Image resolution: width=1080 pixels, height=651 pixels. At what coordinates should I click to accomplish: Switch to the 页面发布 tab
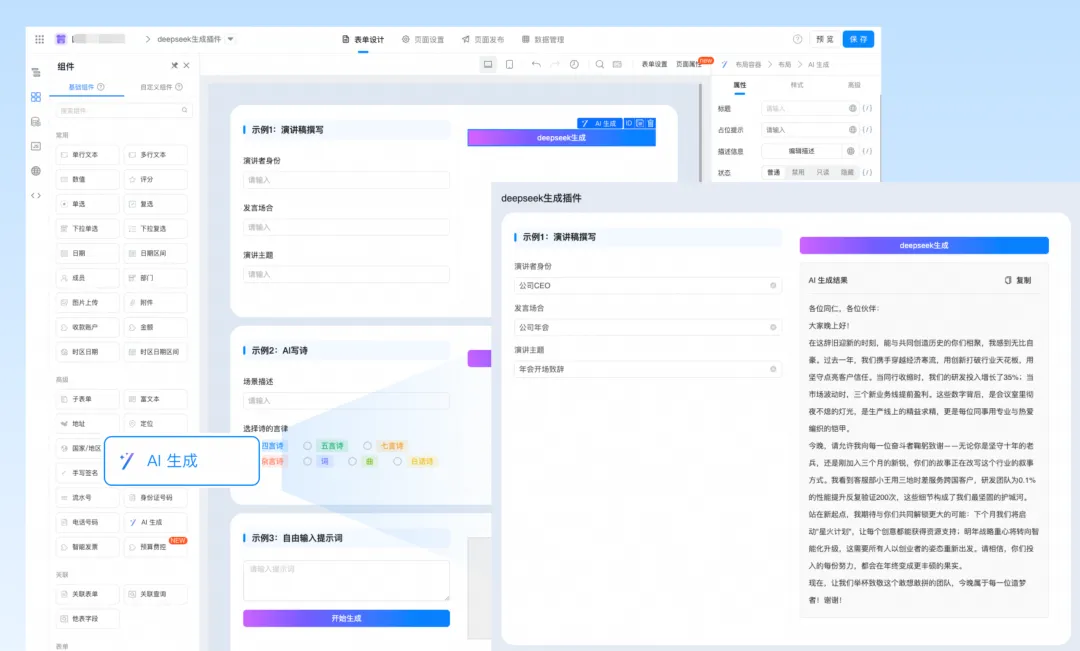click(483, 39)
